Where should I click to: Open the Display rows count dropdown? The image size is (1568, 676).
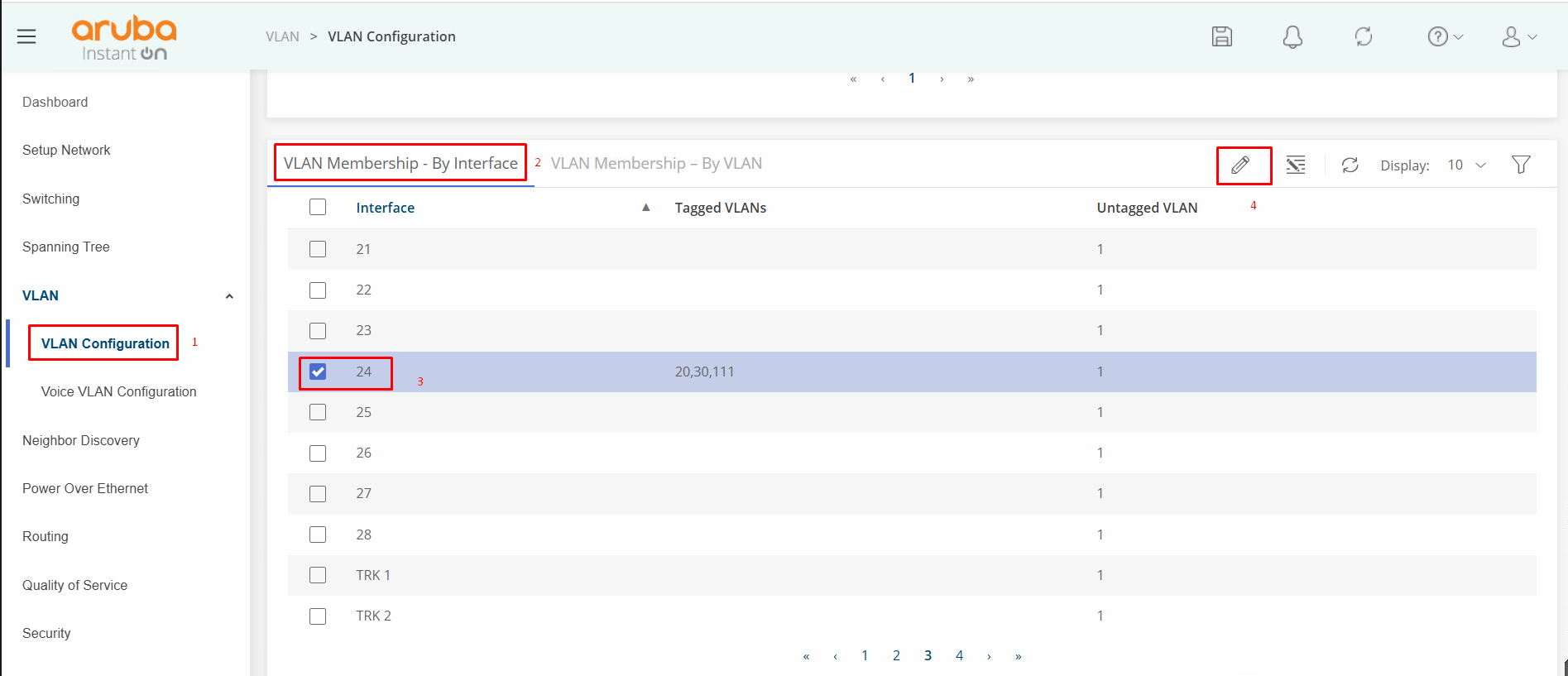click(1466, 165)
